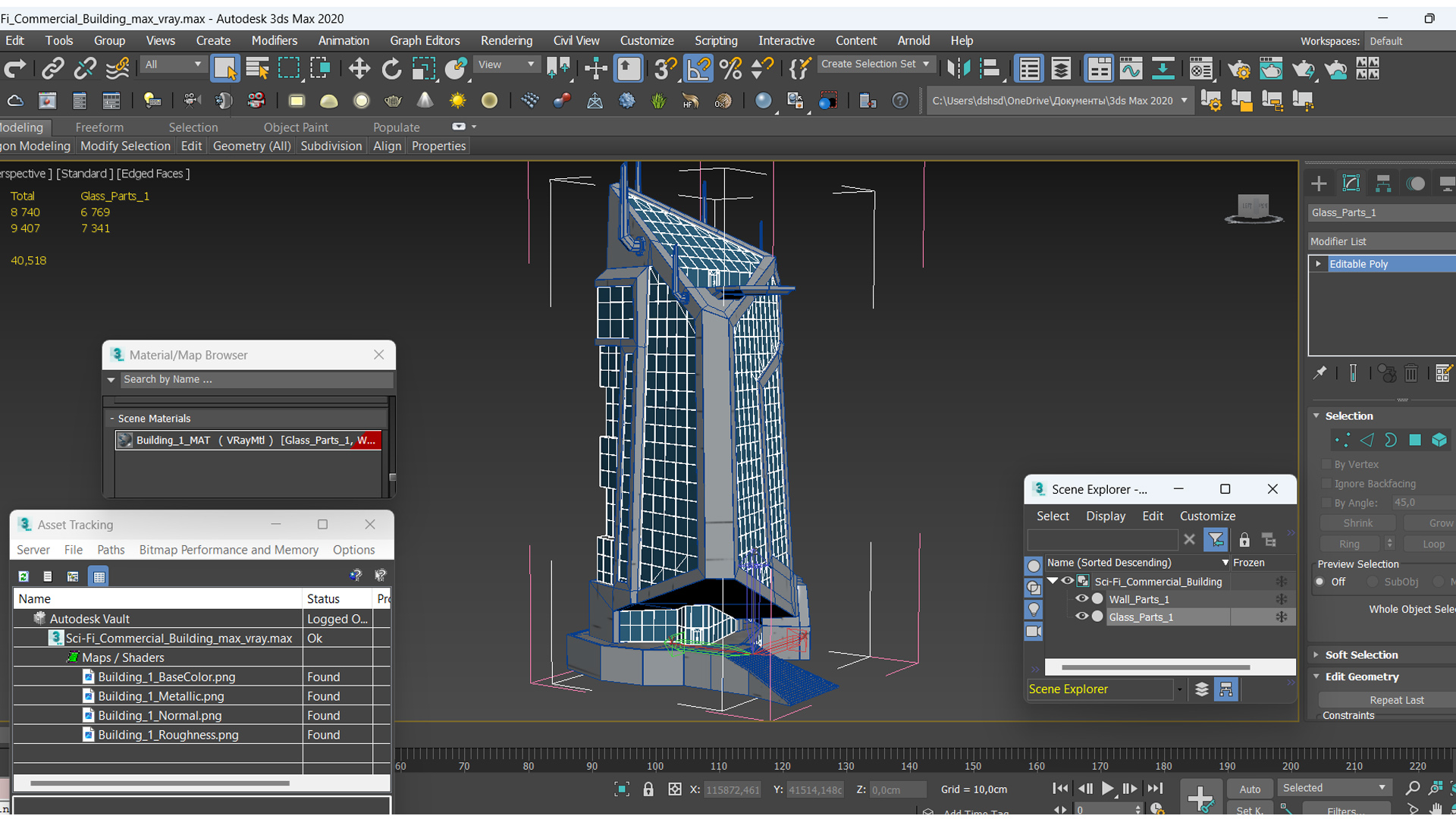
Task: Enable By Vertex checkbox
Action: (1326, 464)
